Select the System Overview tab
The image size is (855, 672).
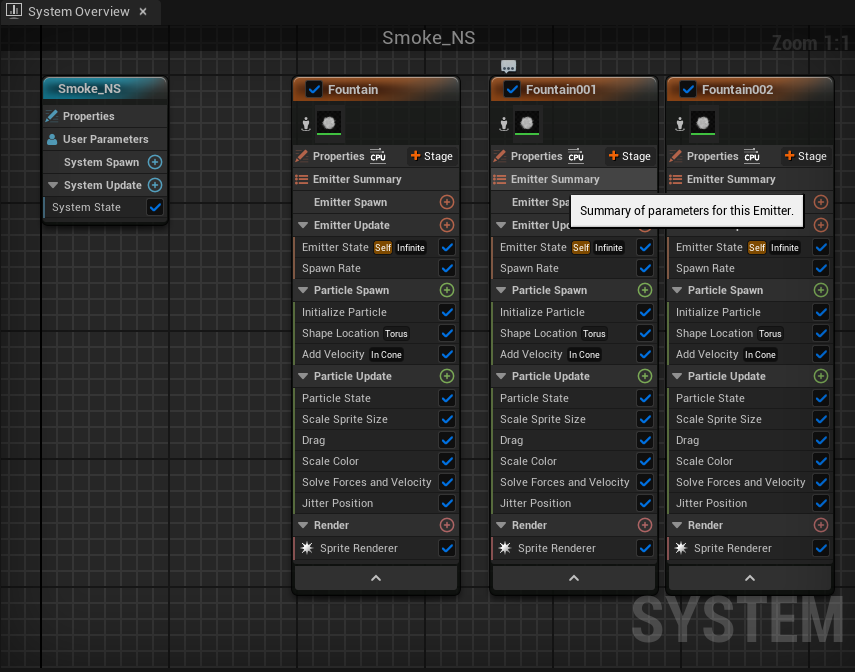pyautogui.click(x=78, y=12)
